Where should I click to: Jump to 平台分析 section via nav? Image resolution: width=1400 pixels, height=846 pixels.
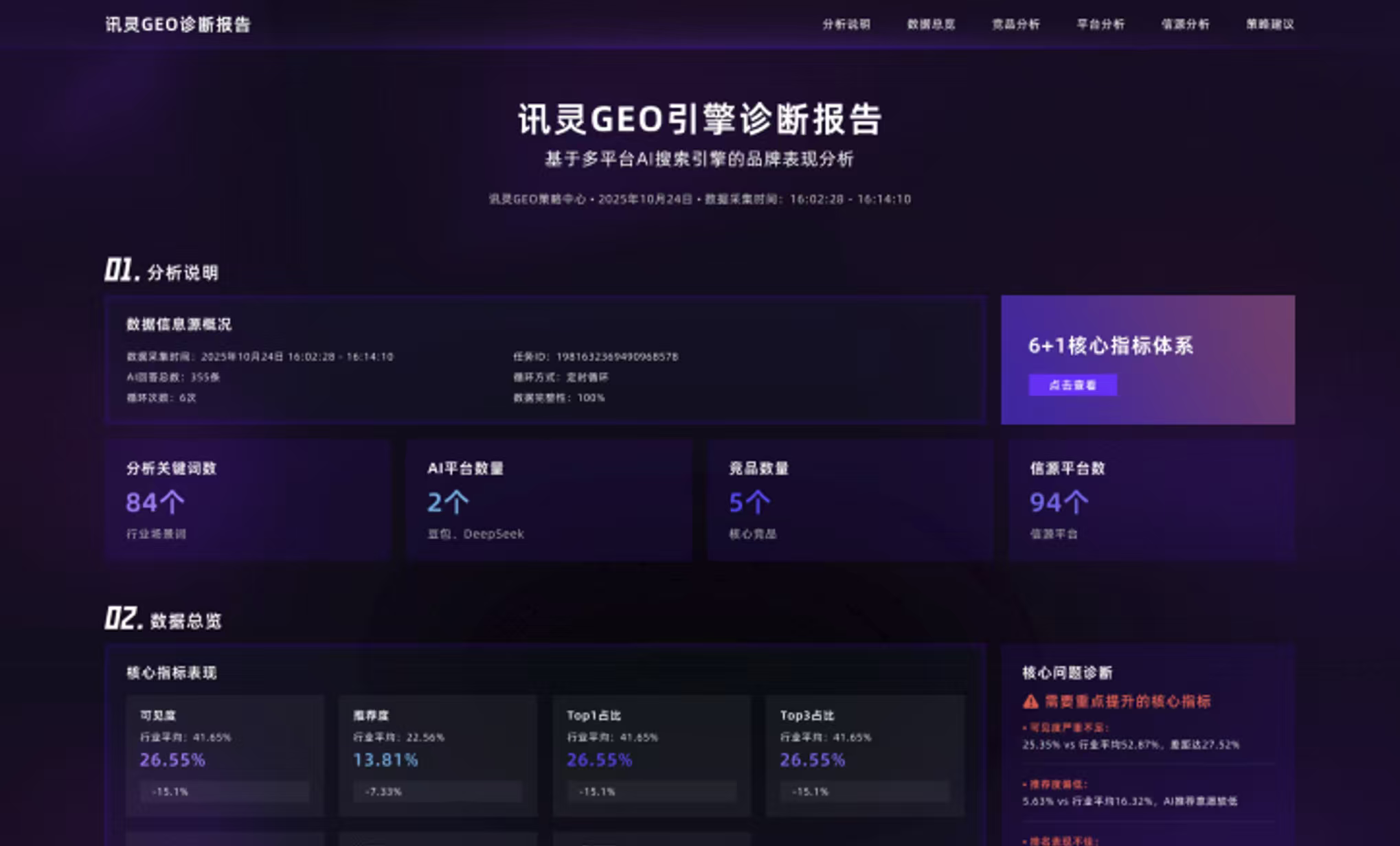click(x=1100, y=24)
